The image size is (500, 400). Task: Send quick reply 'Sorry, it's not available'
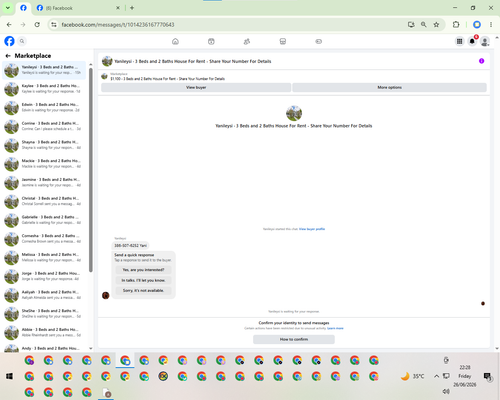click(x=143, y=290)
